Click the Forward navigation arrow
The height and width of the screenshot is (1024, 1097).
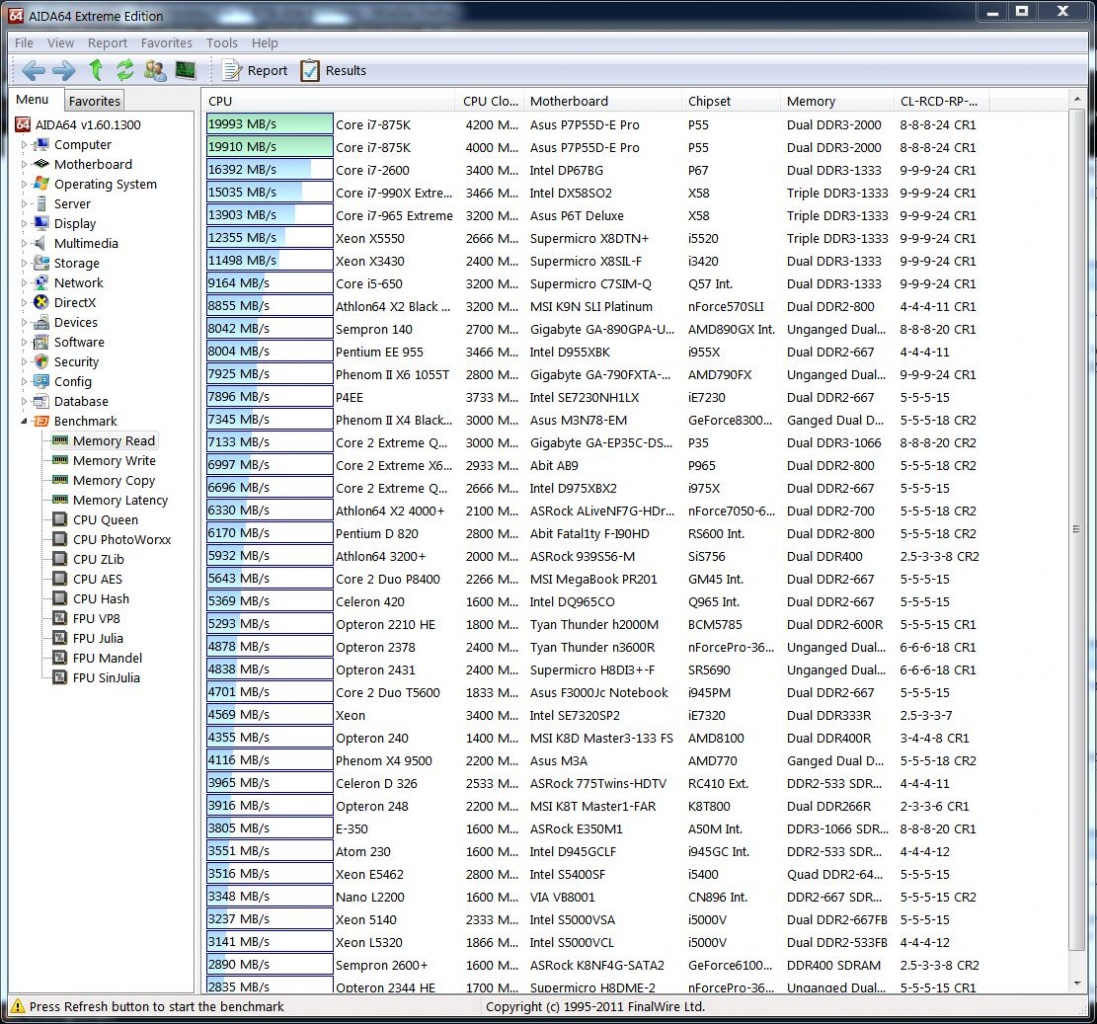[x=64, y=70]
